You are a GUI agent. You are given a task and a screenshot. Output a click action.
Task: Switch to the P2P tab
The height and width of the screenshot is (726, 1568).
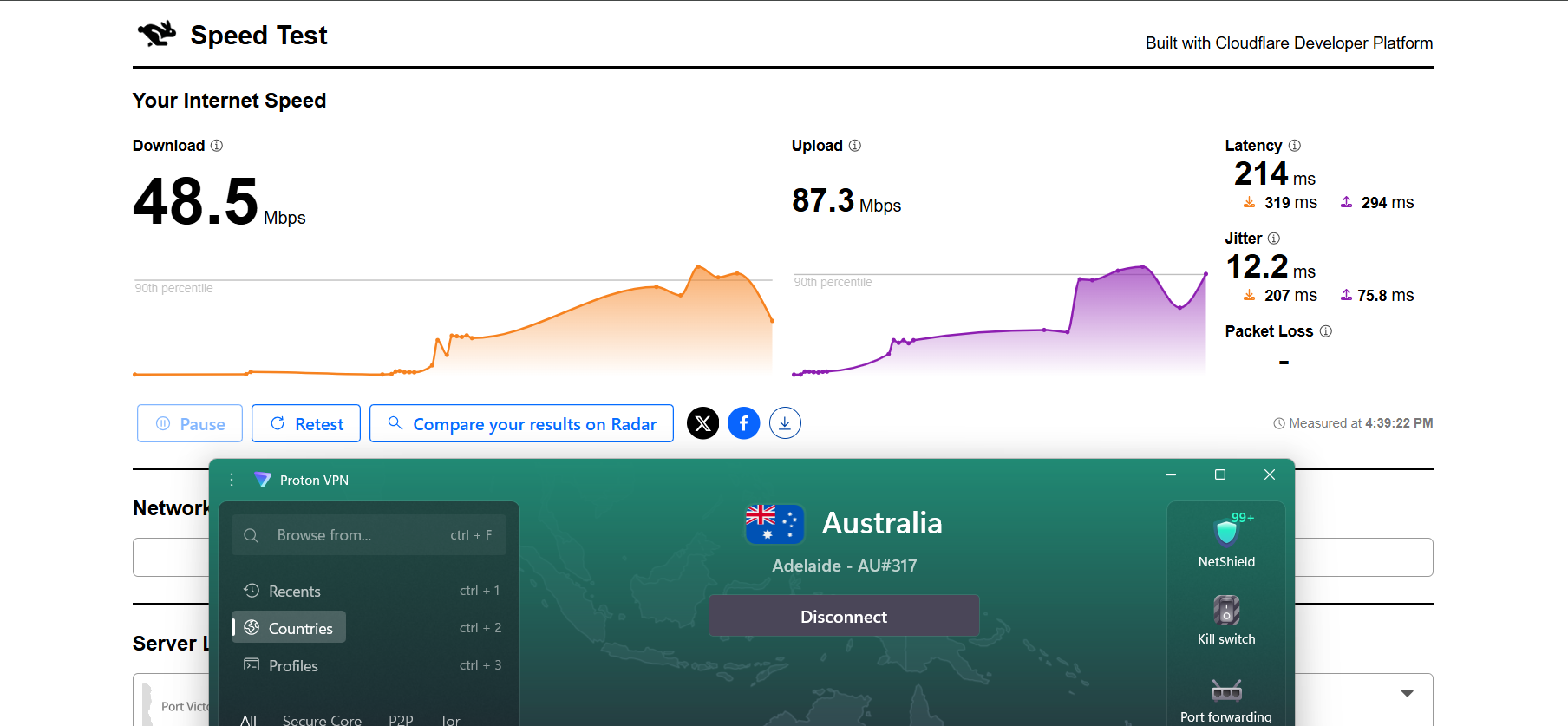pos(401,719)
